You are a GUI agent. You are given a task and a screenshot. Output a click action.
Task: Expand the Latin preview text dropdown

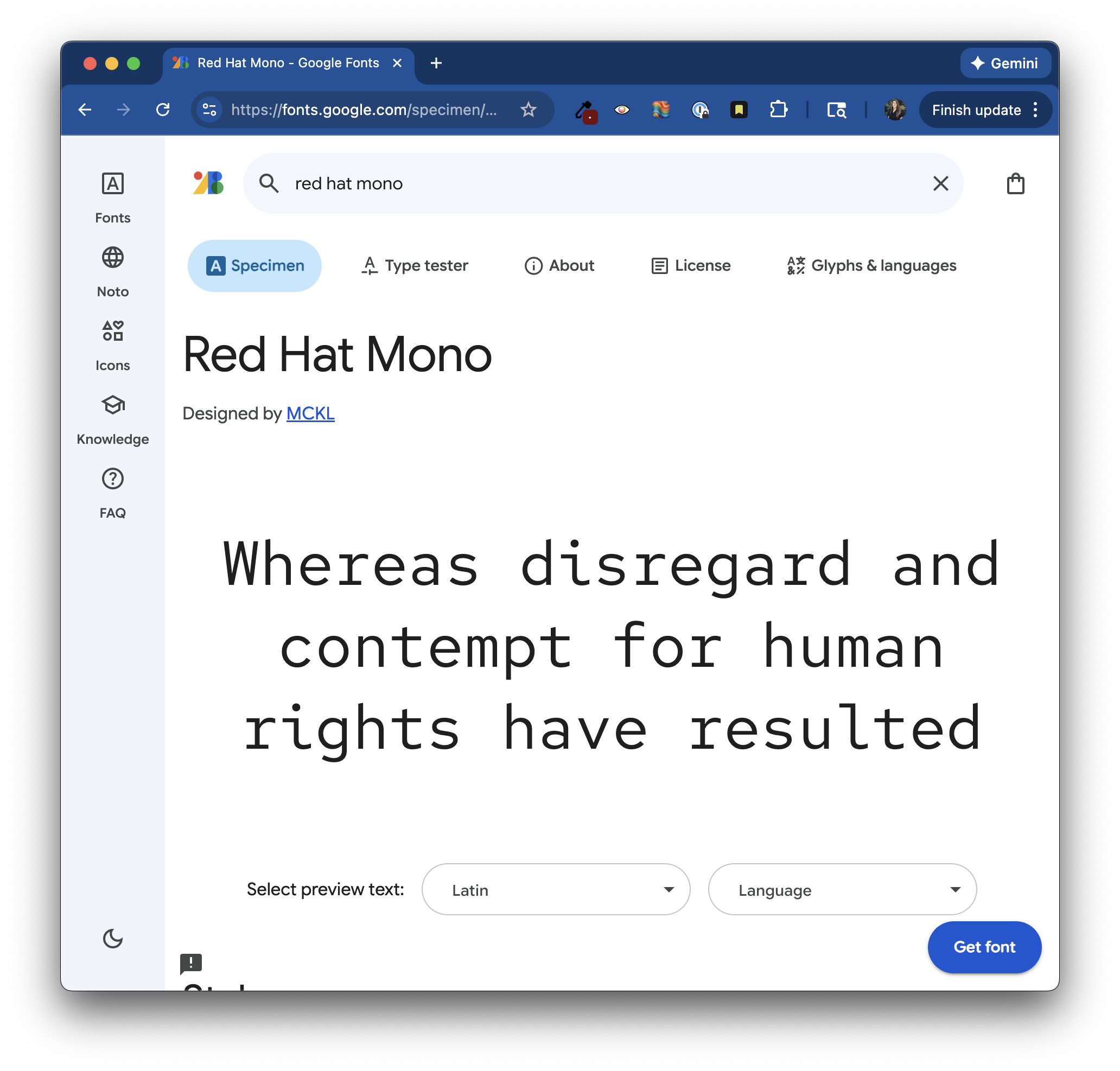click(556, 889)
